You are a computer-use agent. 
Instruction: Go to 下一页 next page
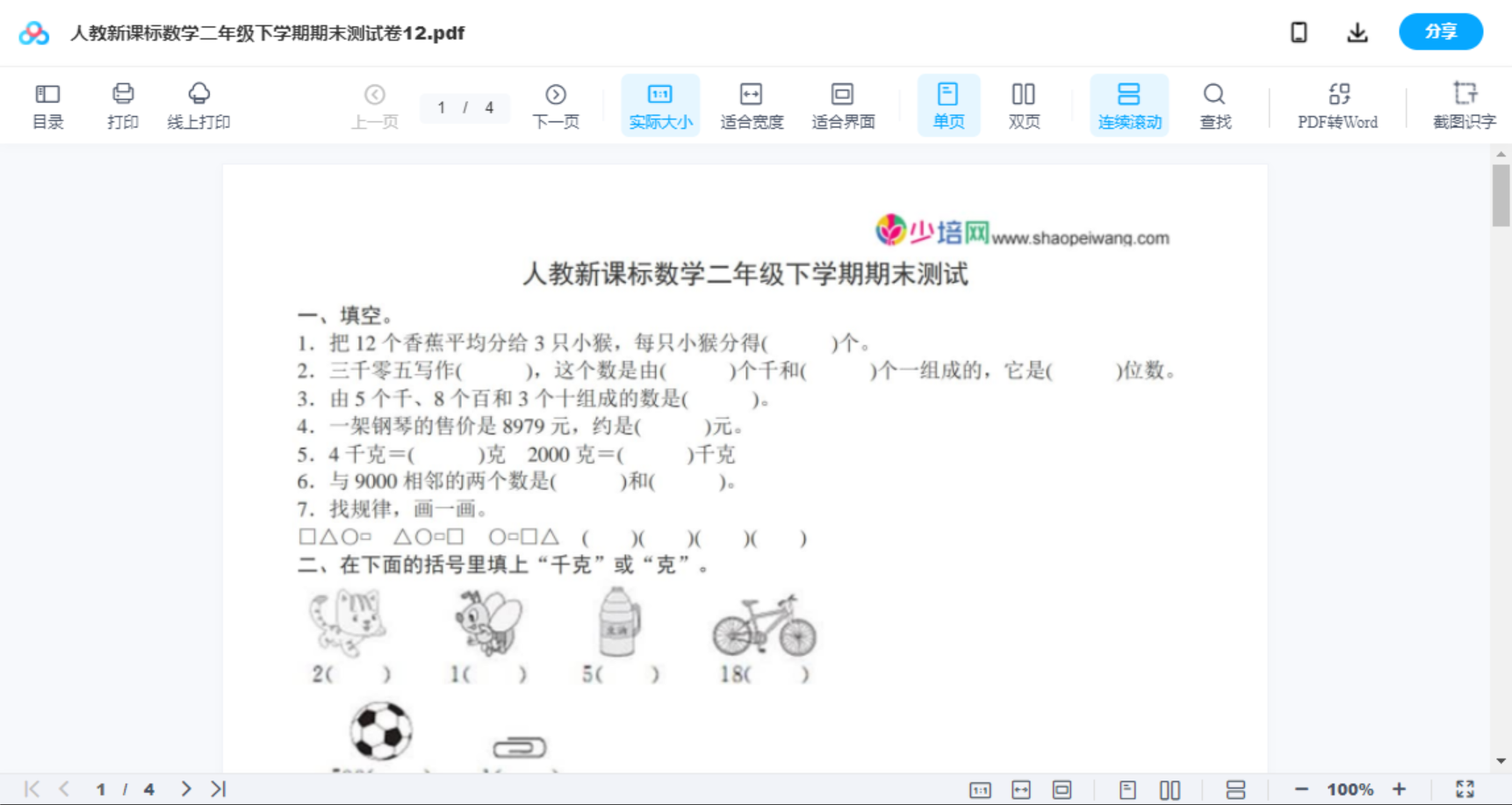[556, 104]
